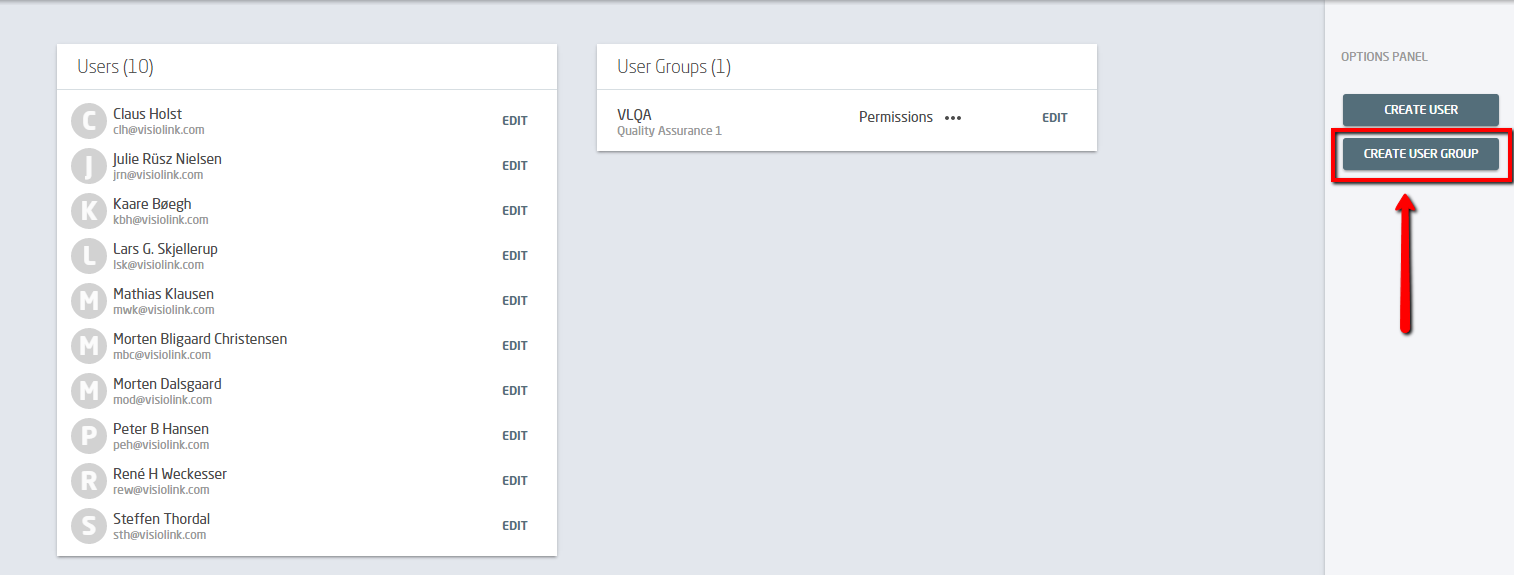
Task: Open the three-dot Permissions menu for VLQA
Action: 953,118
